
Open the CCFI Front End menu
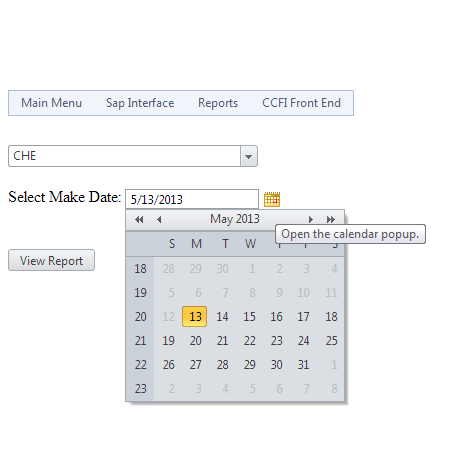(x=301, y=103)
